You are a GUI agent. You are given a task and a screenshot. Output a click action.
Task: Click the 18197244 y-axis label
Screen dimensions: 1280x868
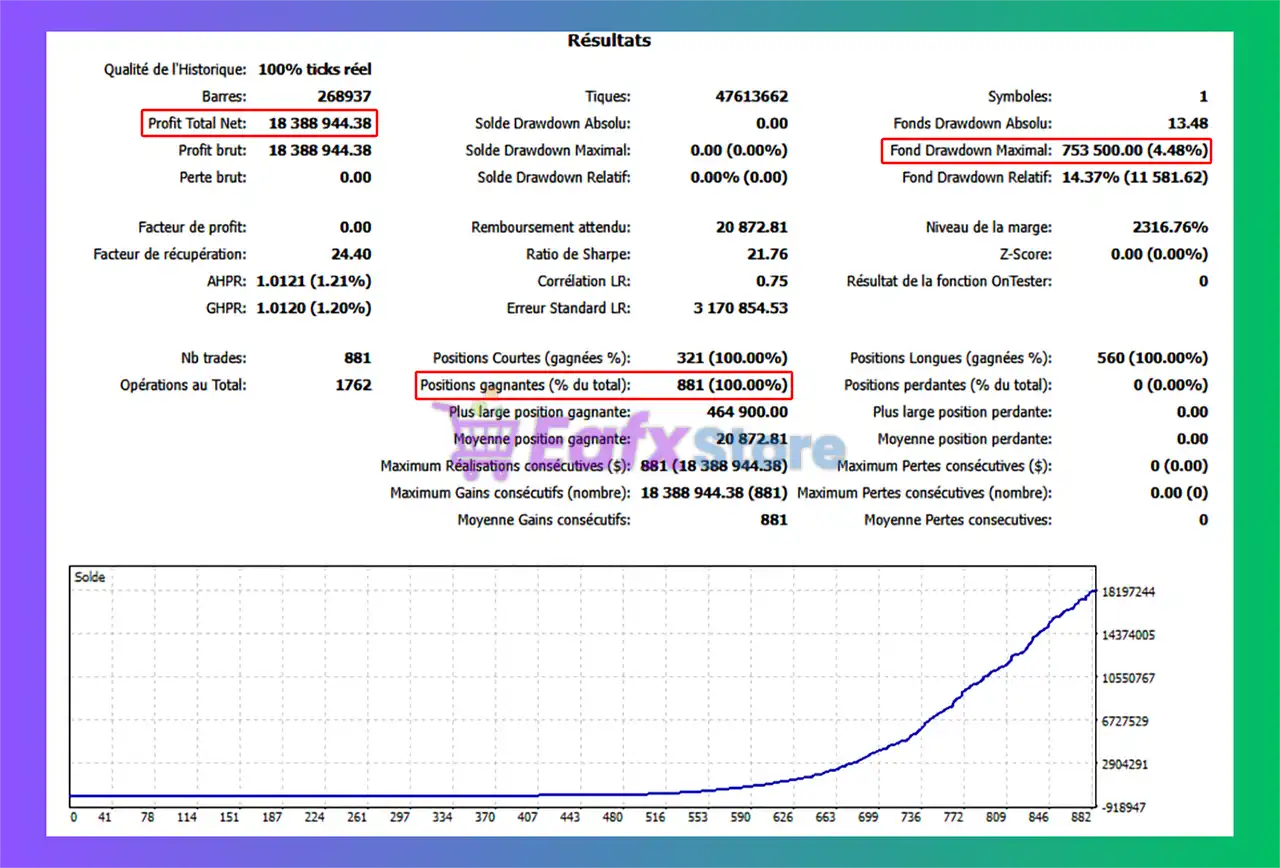tap(1128, 592)
